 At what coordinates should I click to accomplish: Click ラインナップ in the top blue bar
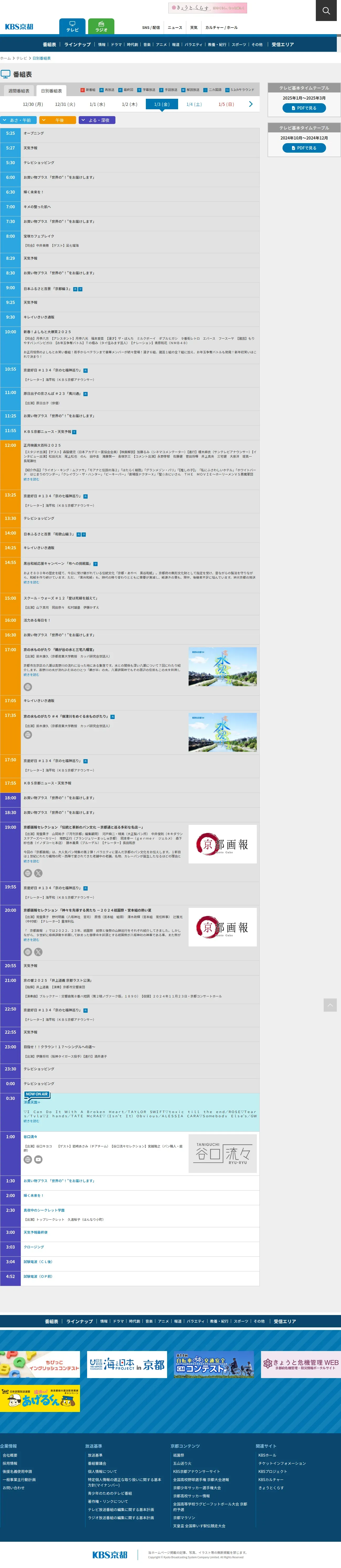coord(77,44)
